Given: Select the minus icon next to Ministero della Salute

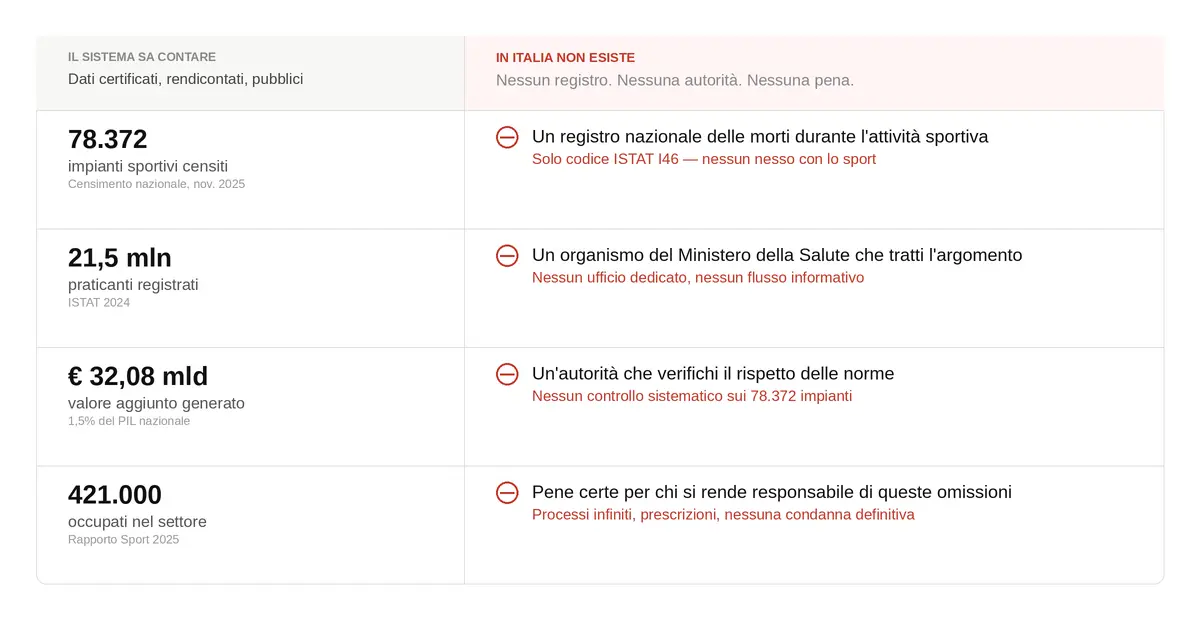Looking at the screenshot, I should point(507,256).
